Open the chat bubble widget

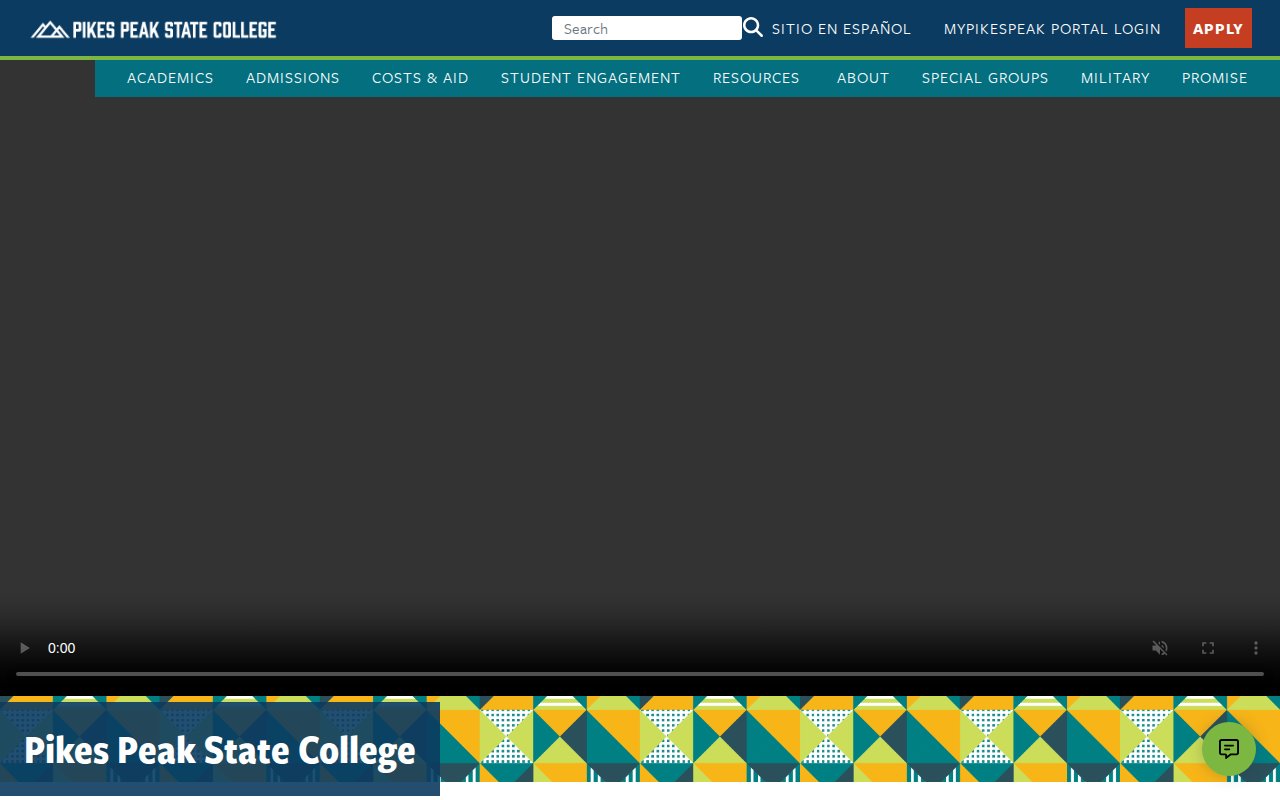(1228, 749)
